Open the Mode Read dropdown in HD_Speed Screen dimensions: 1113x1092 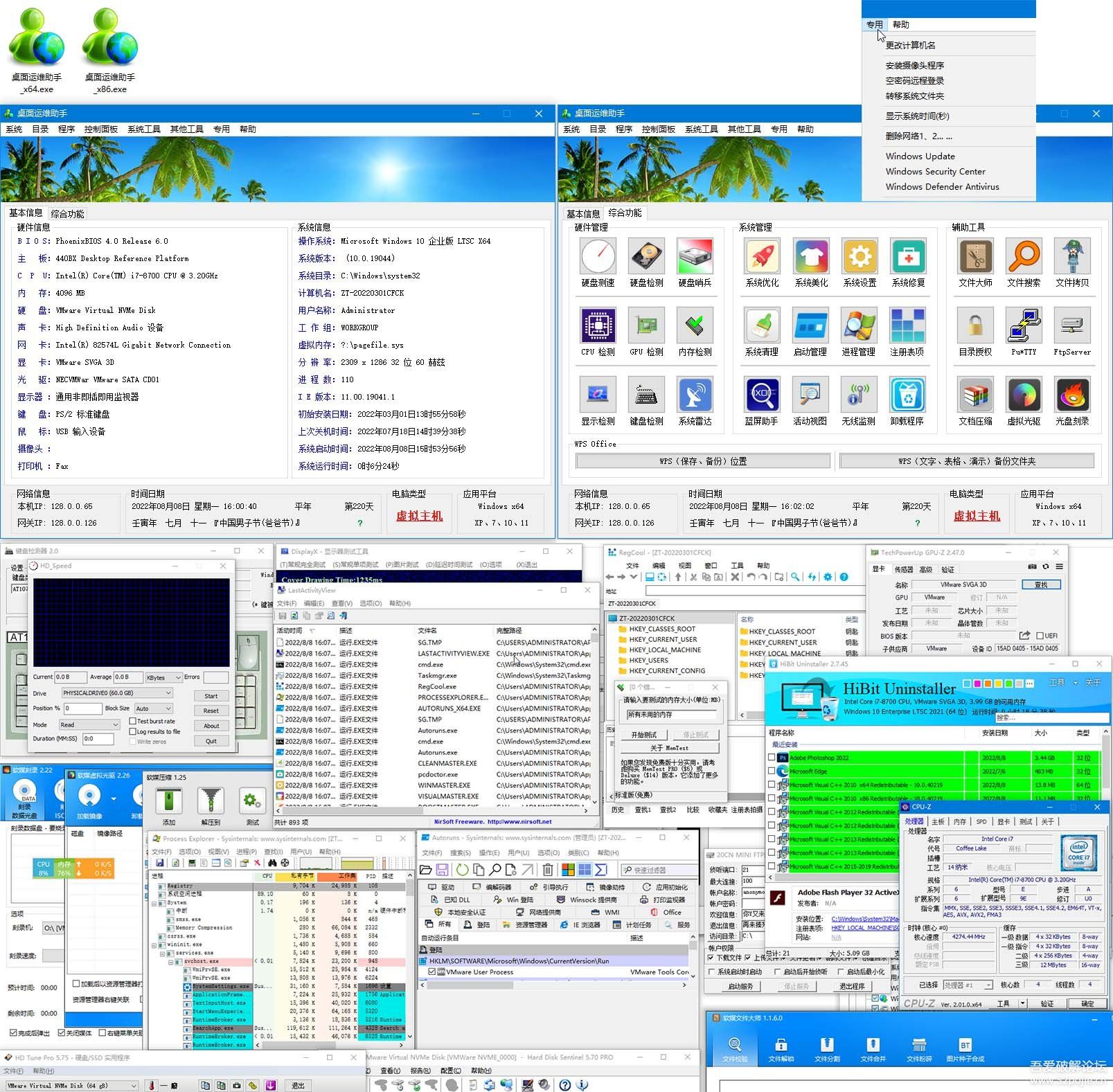(89, 724)
